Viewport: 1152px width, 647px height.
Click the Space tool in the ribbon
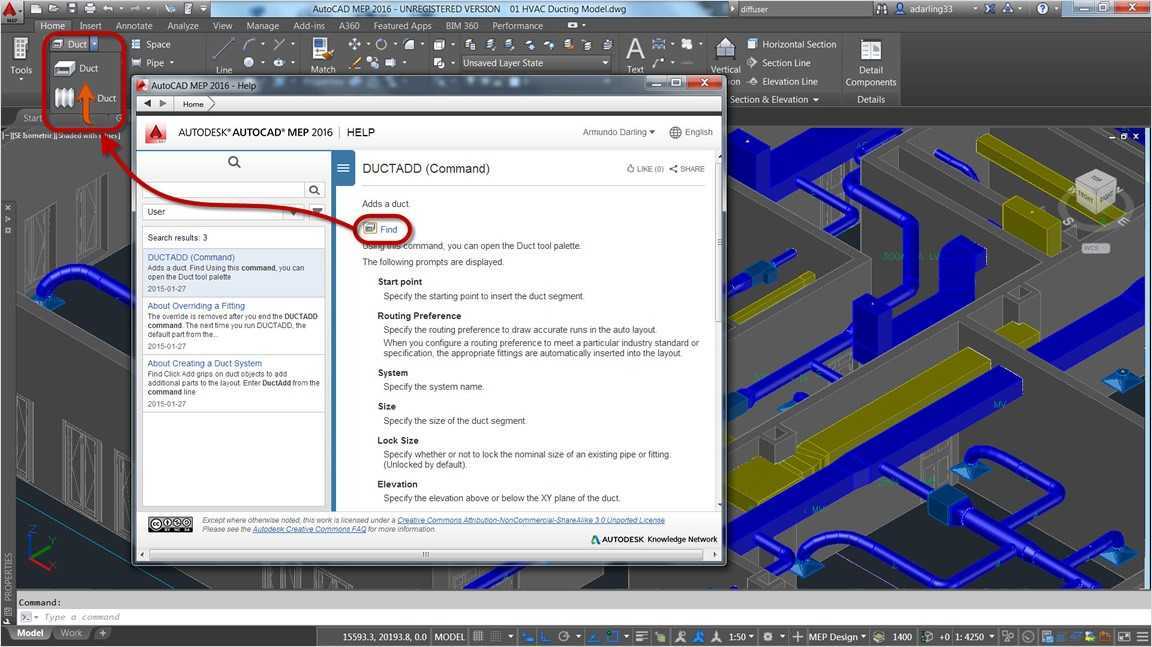[151, 44]
